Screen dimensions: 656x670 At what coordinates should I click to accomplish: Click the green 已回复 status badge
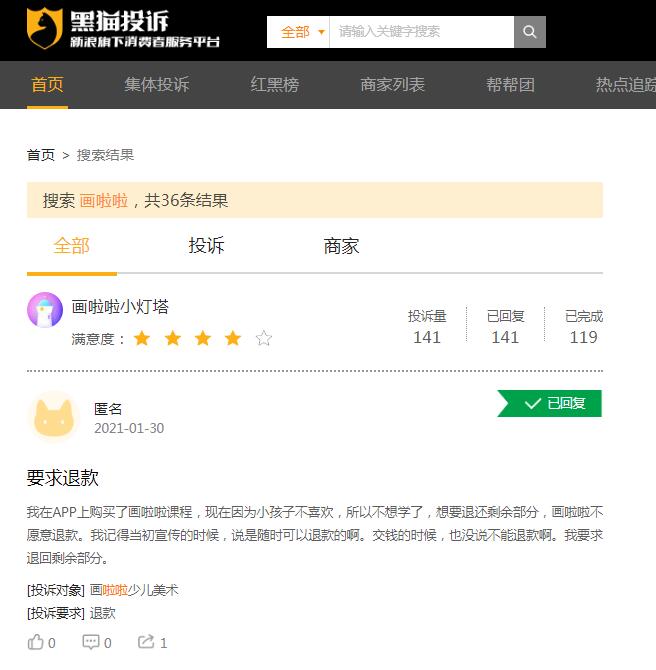(x=550, y=403)
